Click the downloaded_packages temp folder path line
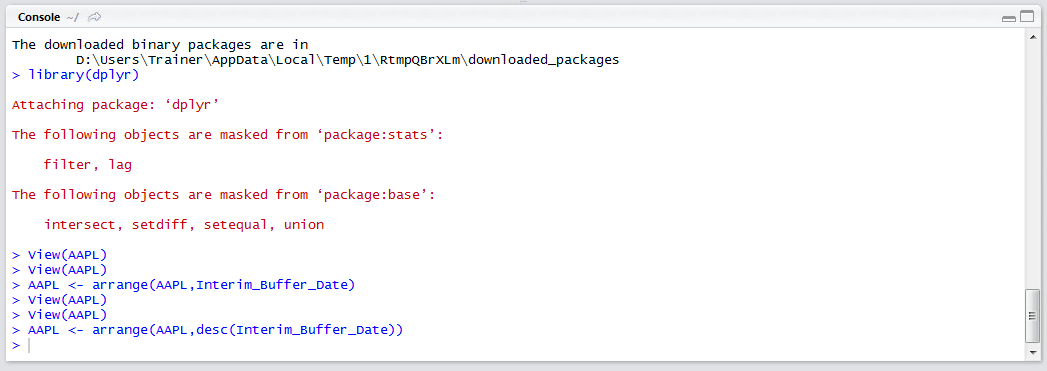The width and height of the screenshot is (1047, 371). pos(347,60)
